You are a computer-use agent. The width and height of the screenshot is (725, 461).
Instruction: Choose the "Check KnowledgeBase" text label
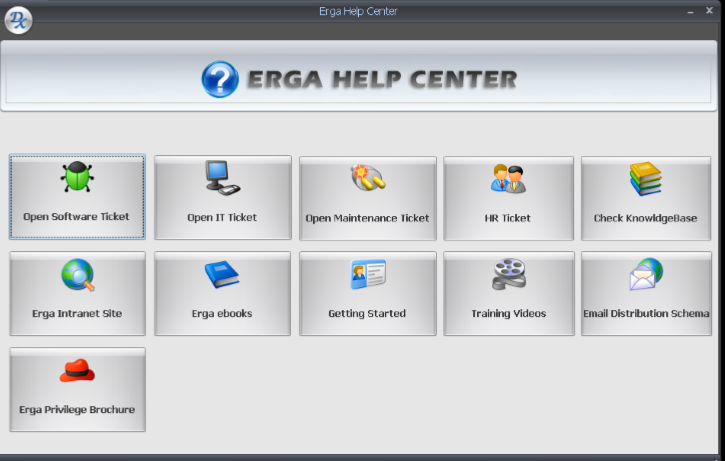[x=645, y=218]
